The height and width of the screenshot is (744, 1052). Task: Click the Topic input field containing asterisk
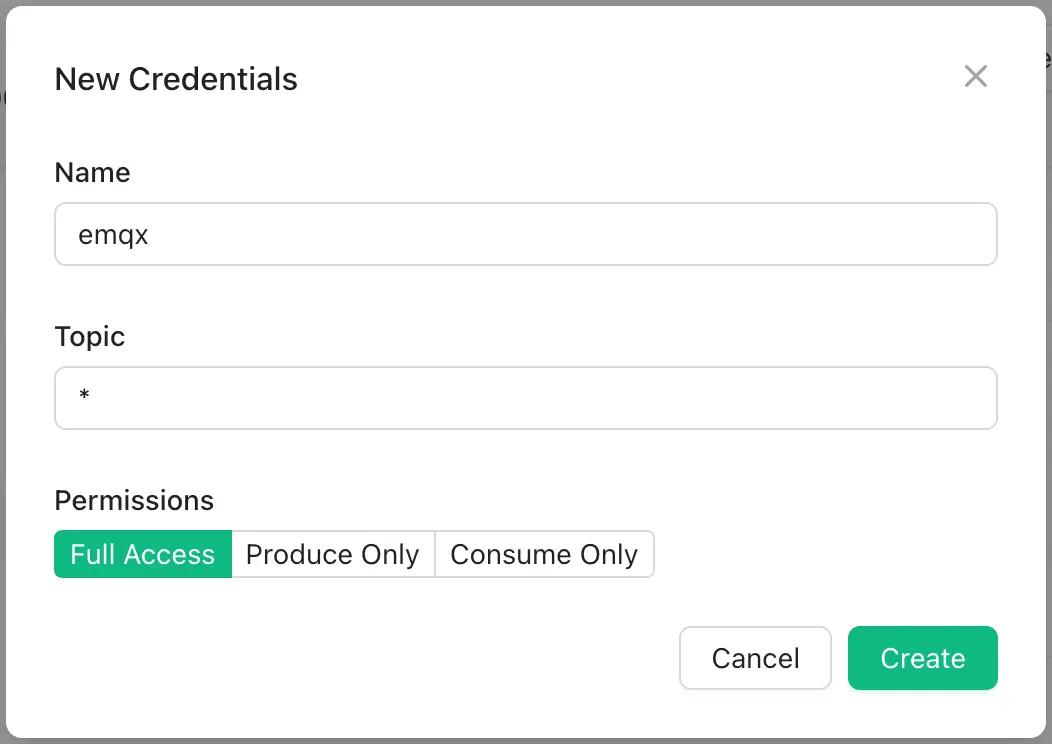click(x=526, y=397)
